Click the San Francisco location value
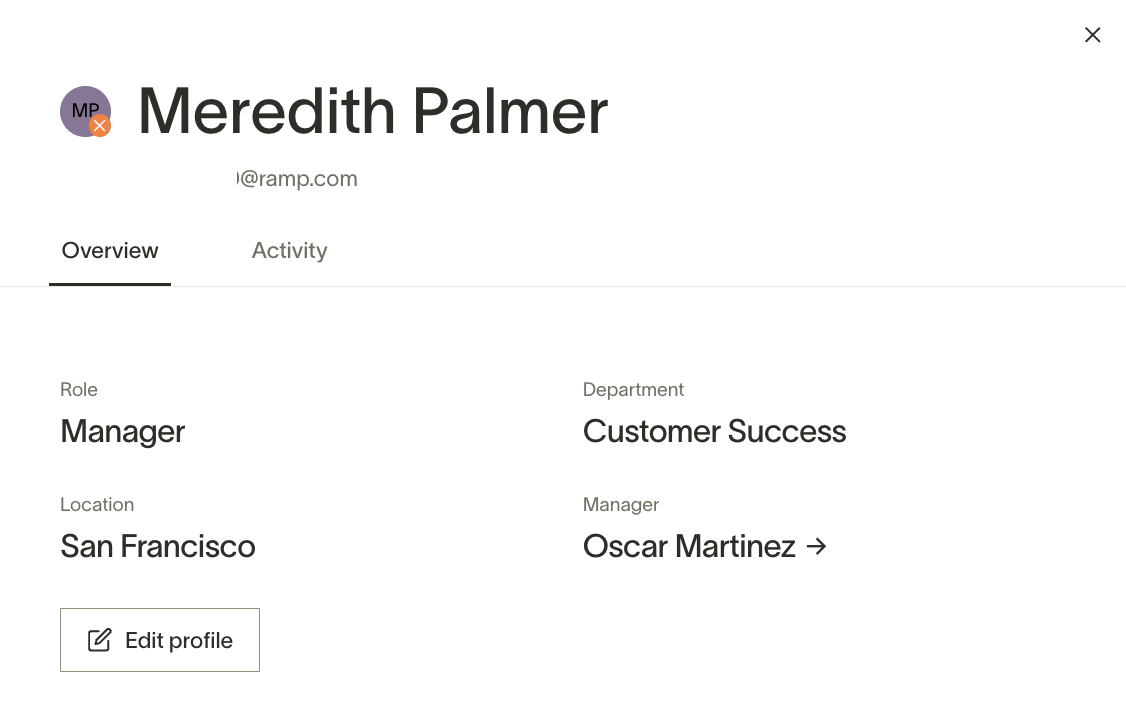Image resolution: width=1126 pixels, height=714 pixels. pyautogui.click(x=158, y=546)
